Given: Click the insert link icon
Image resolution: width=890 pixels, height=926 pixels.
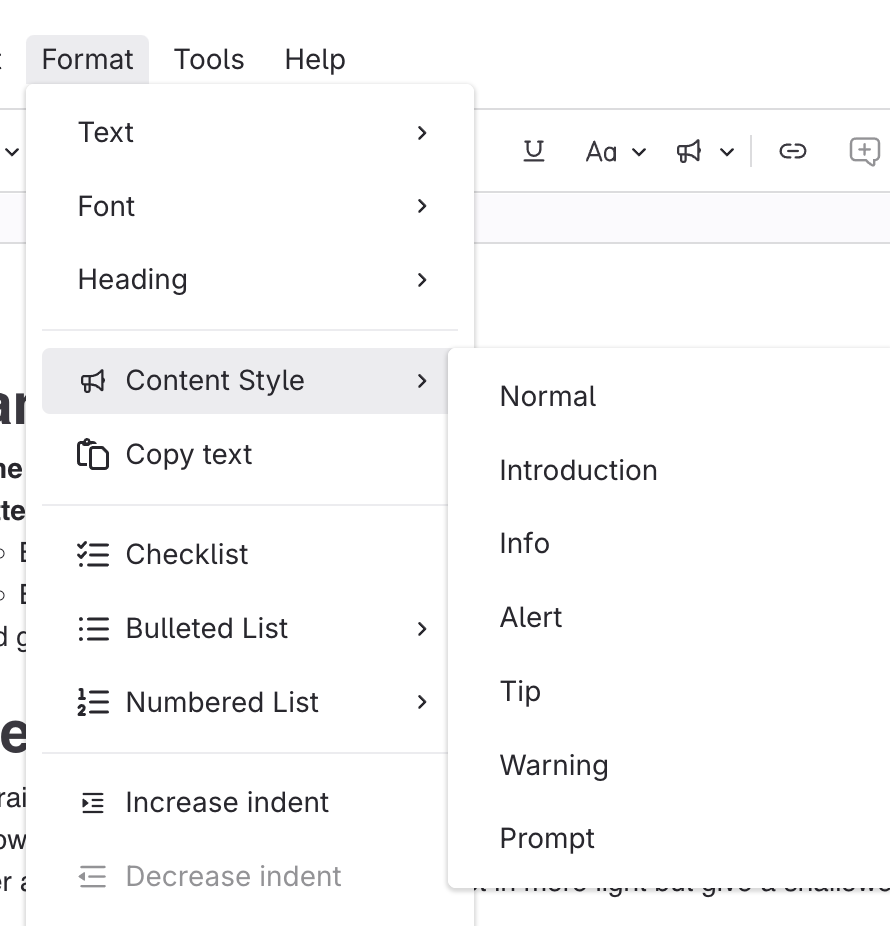Looking at the screenshot, I should (792, 151).
